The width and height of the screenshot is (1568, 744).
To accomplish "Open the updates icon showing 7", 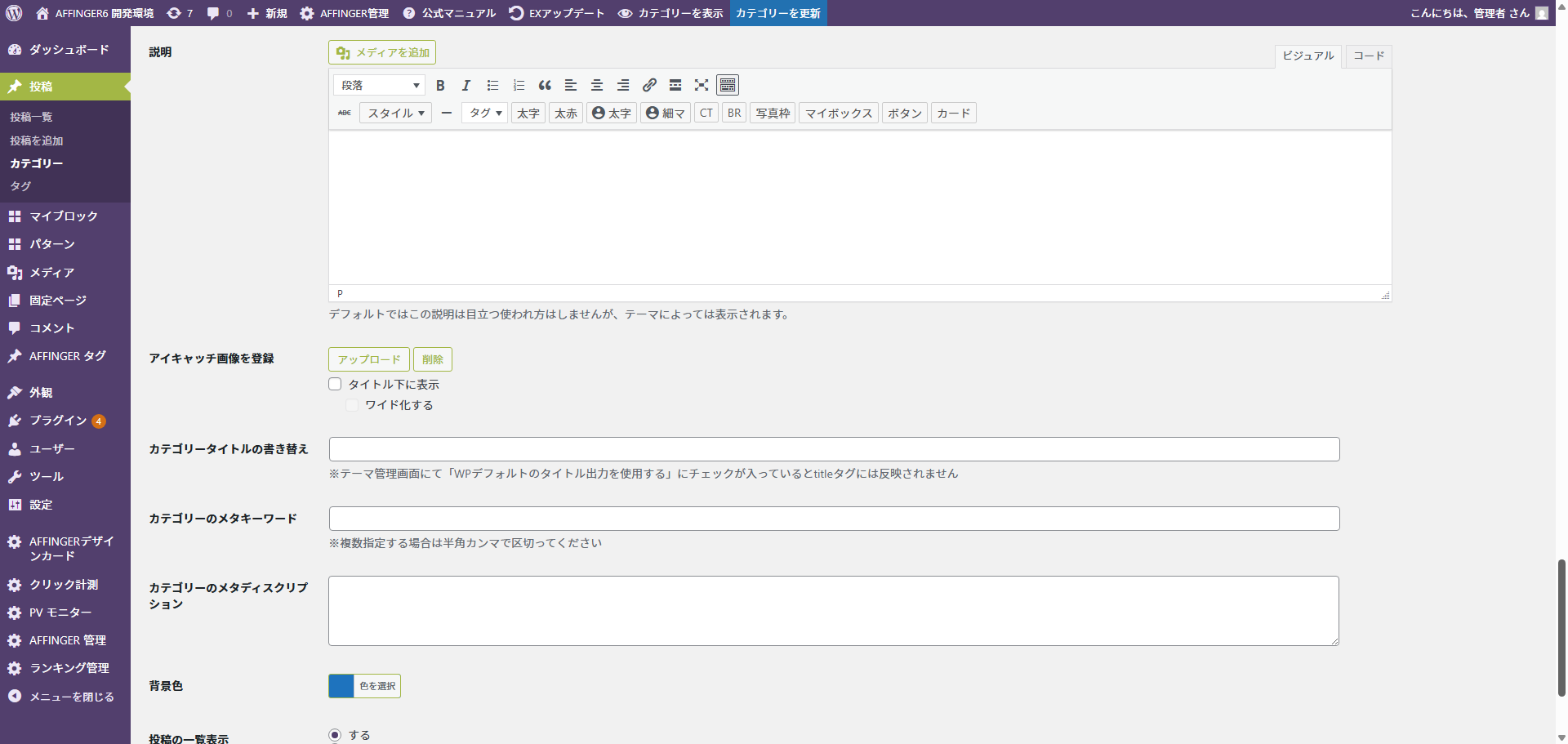I will pyautogui.click(x=180, y=13).
